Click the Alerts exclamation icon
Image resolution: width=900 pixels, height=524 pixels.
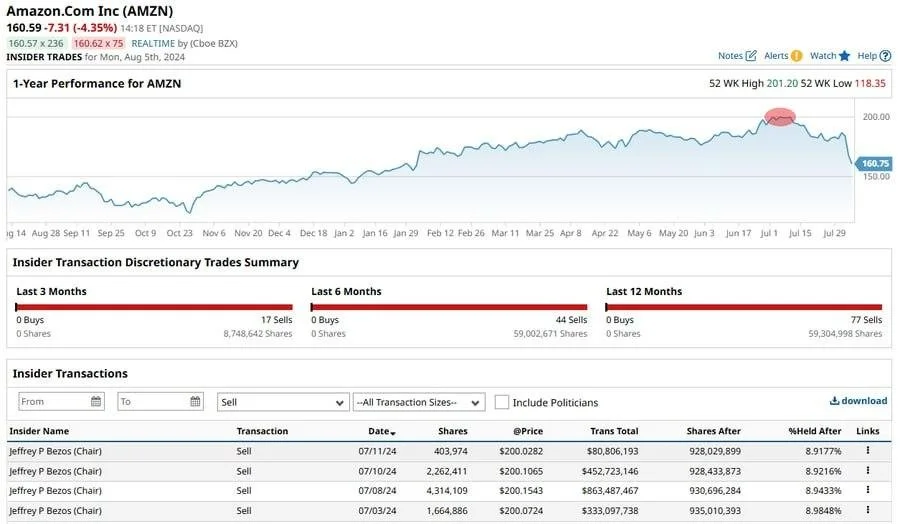tap(796, 56)
